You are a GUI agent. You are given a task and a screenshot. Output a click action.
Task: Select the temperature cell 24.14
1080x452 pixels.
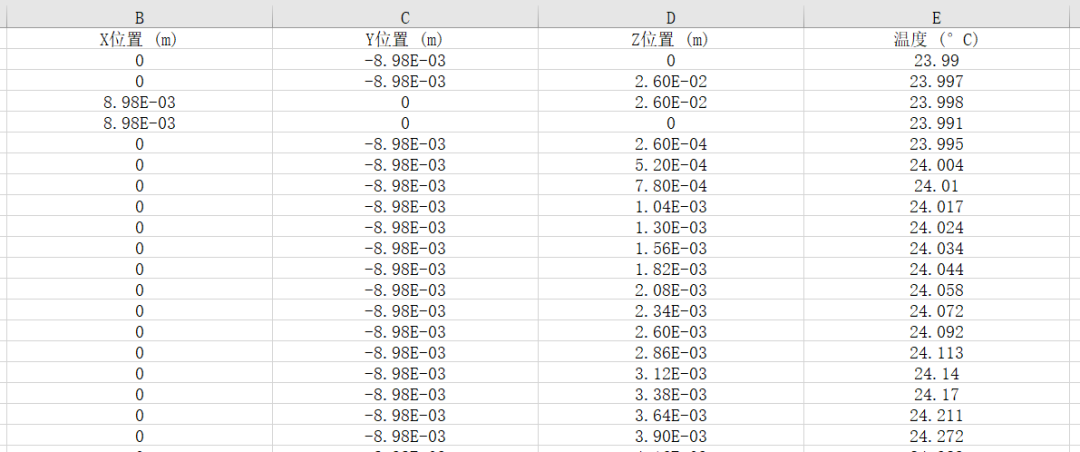coord(937,373)
